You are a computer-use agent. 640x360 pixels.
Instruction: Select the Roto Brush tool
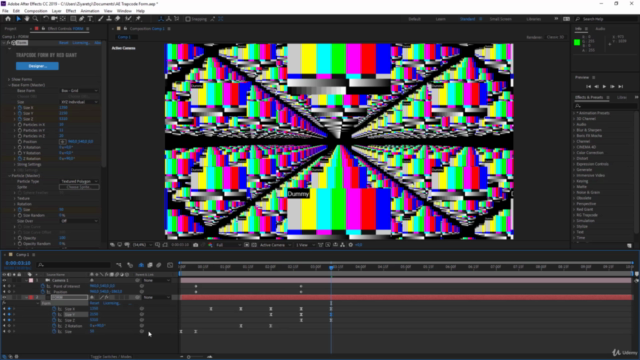[129, 19]
